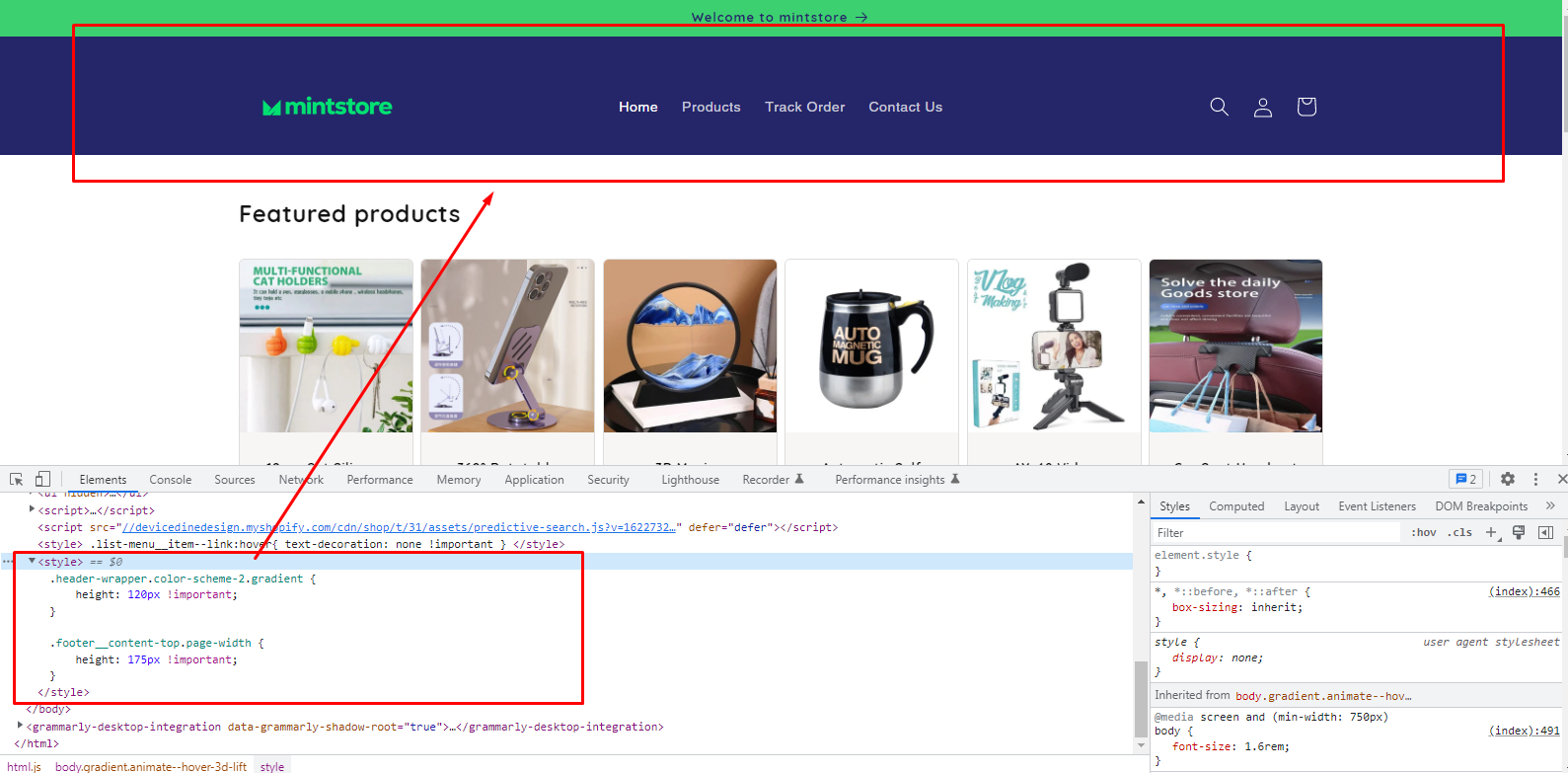Show more style pane tabs chevron

(x=1550, y=505)
